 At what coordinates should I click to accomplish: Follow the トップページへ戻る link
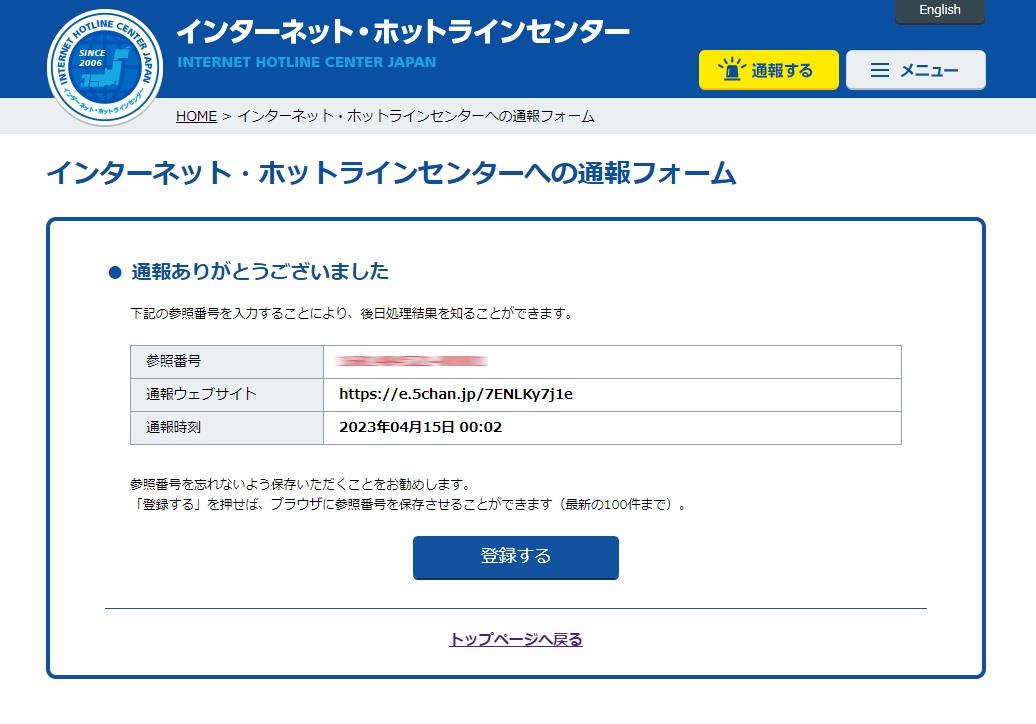point(516,639)
